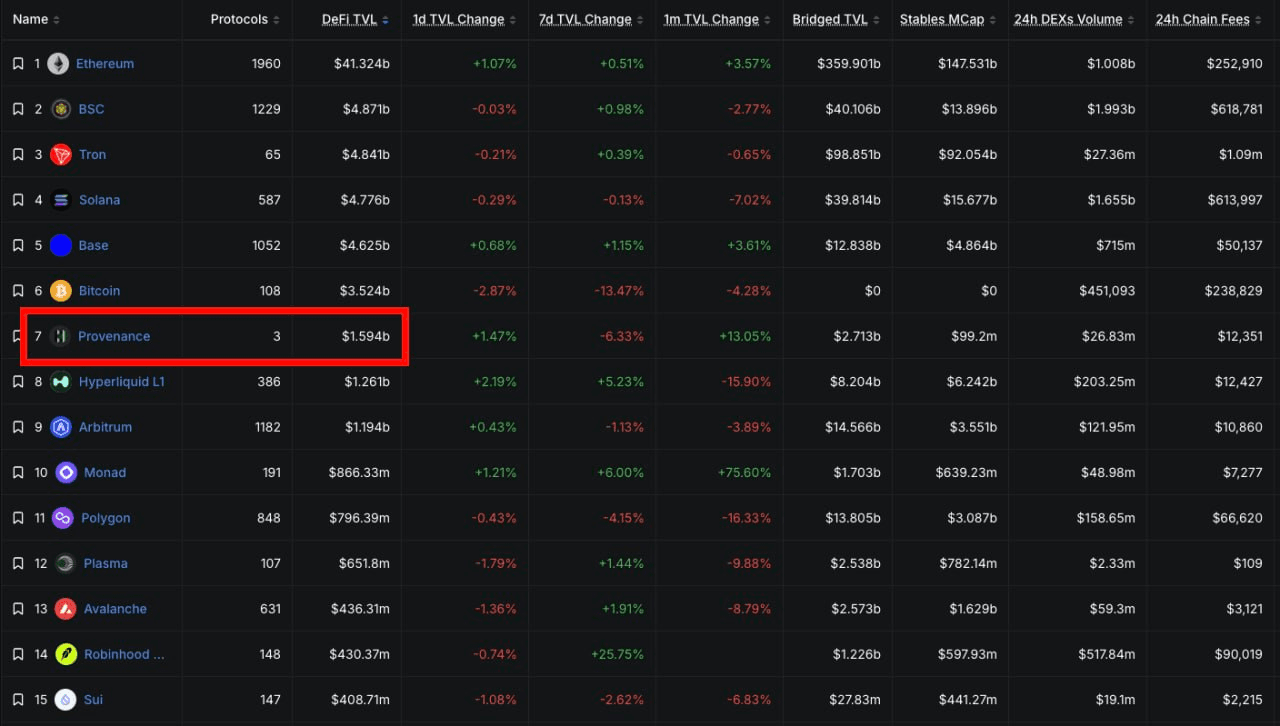Click the Hyperliquid L1 logo

(61, 382)
